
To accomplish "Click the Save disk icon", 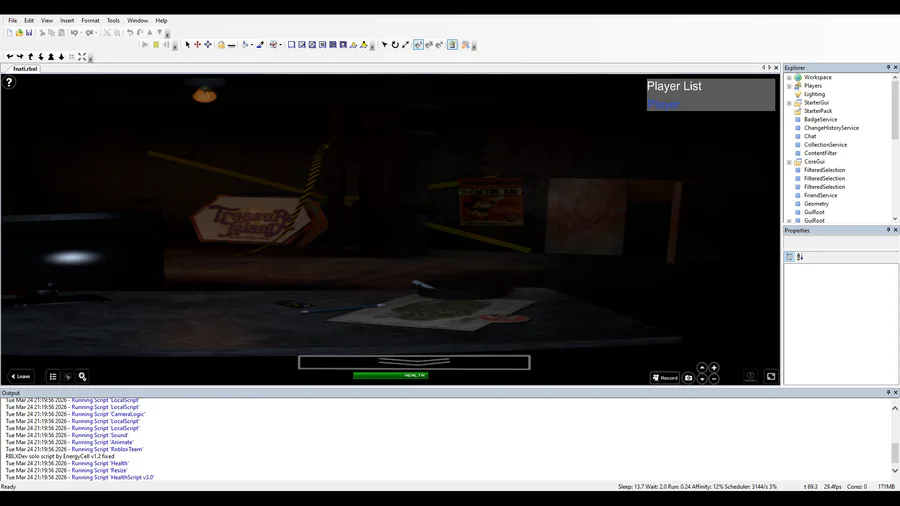I will pos(29,33).
